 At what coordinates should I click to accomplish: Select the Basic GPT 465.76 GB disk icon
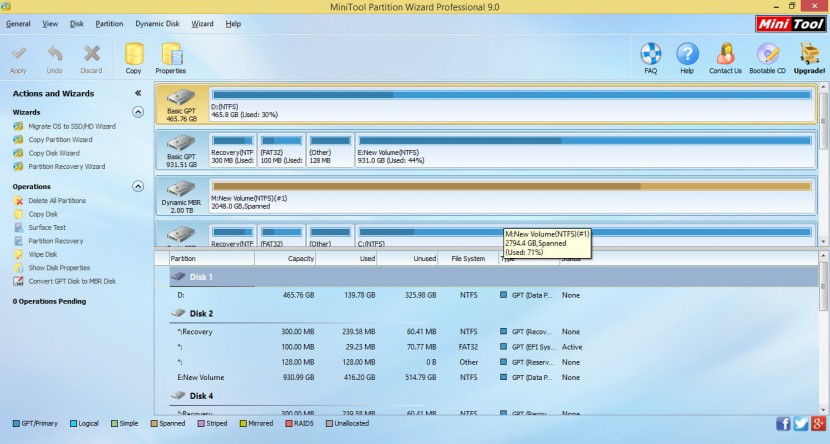tap(181, 97)
